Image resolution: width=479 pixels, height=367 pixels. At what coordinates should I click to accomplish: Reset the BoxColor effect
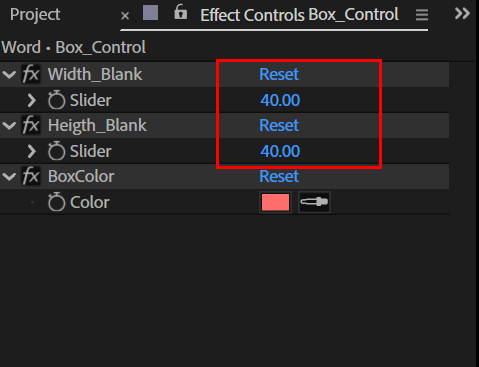(x=279, y=176)
